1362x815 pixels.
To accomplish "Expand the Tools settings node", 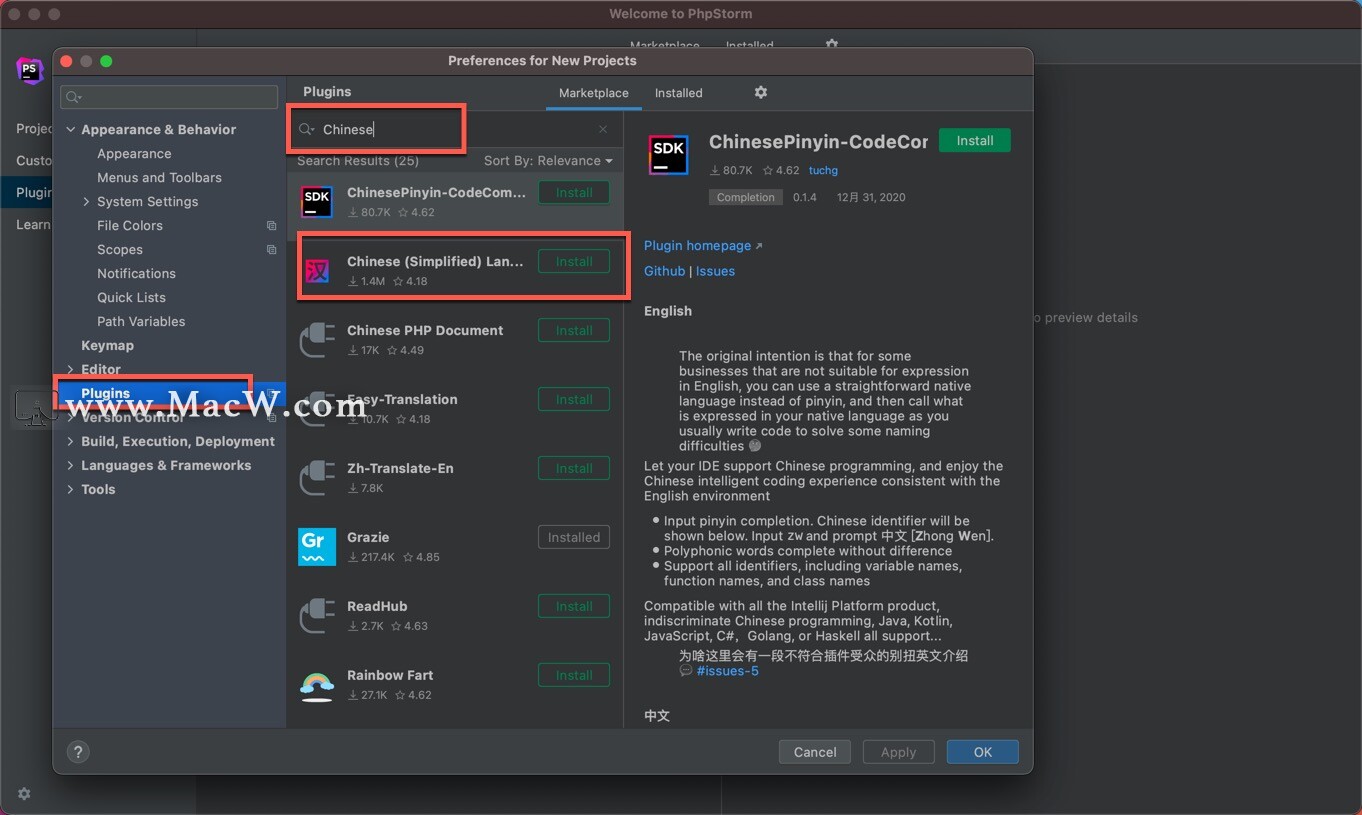I will 70,490.
